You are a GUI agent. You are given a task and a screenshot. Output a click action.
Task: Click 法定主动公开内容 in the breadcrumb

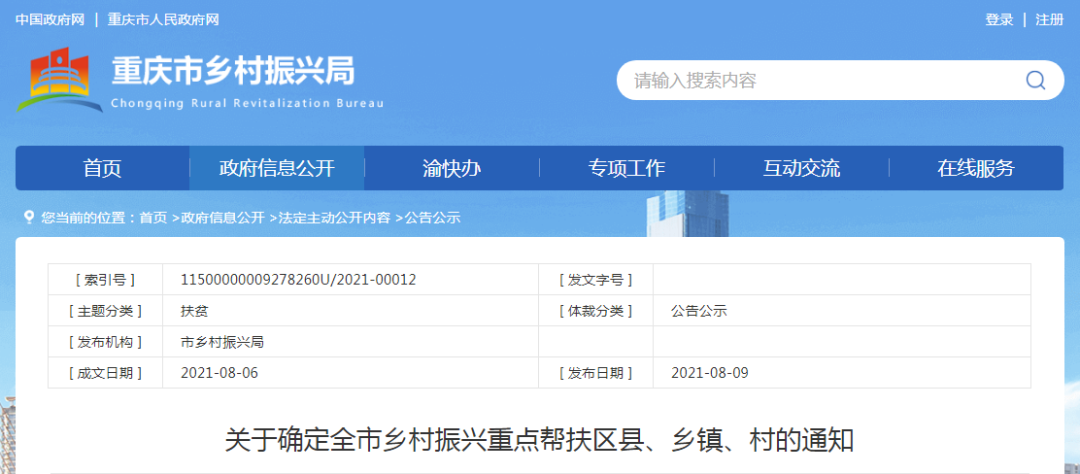point(334,217)
